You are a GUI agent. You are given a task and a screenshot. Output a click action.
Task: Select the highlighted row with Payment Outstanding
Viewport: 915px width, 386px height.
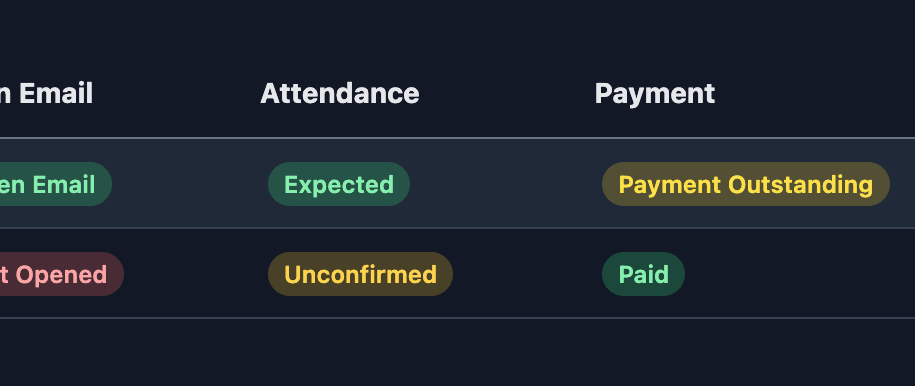click(458, 183)
